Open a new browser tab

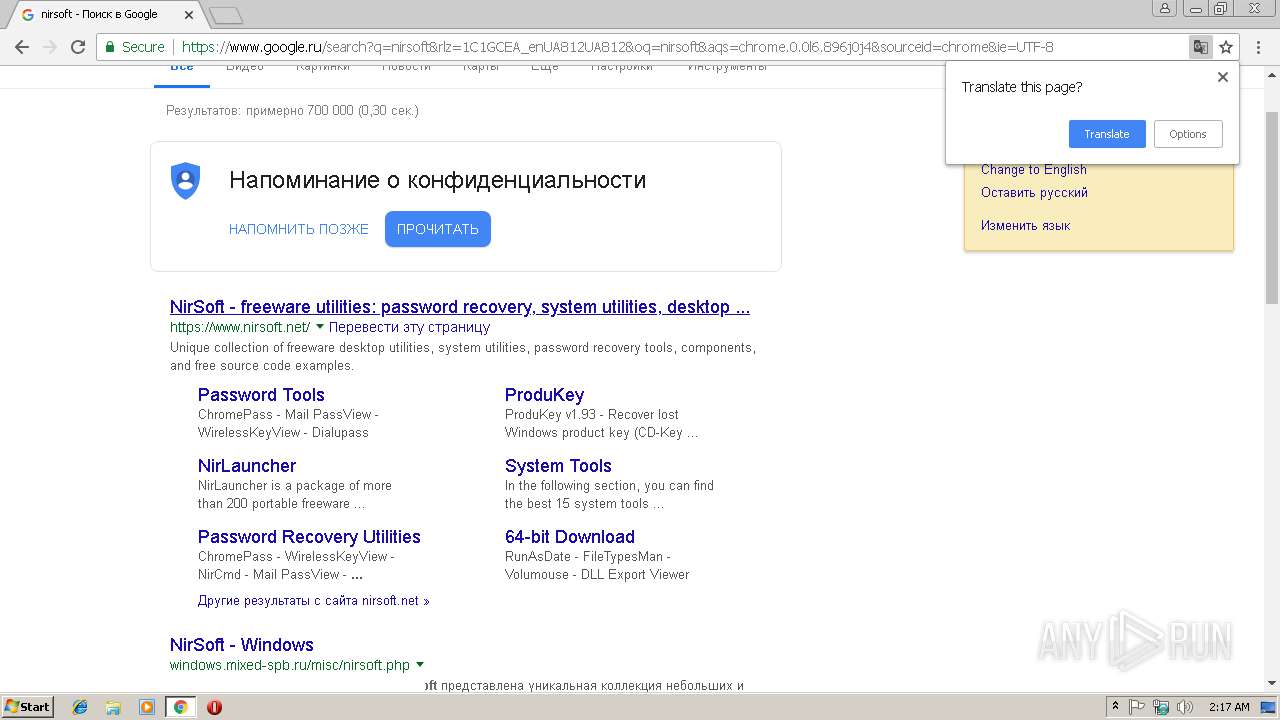coord(226,15)
